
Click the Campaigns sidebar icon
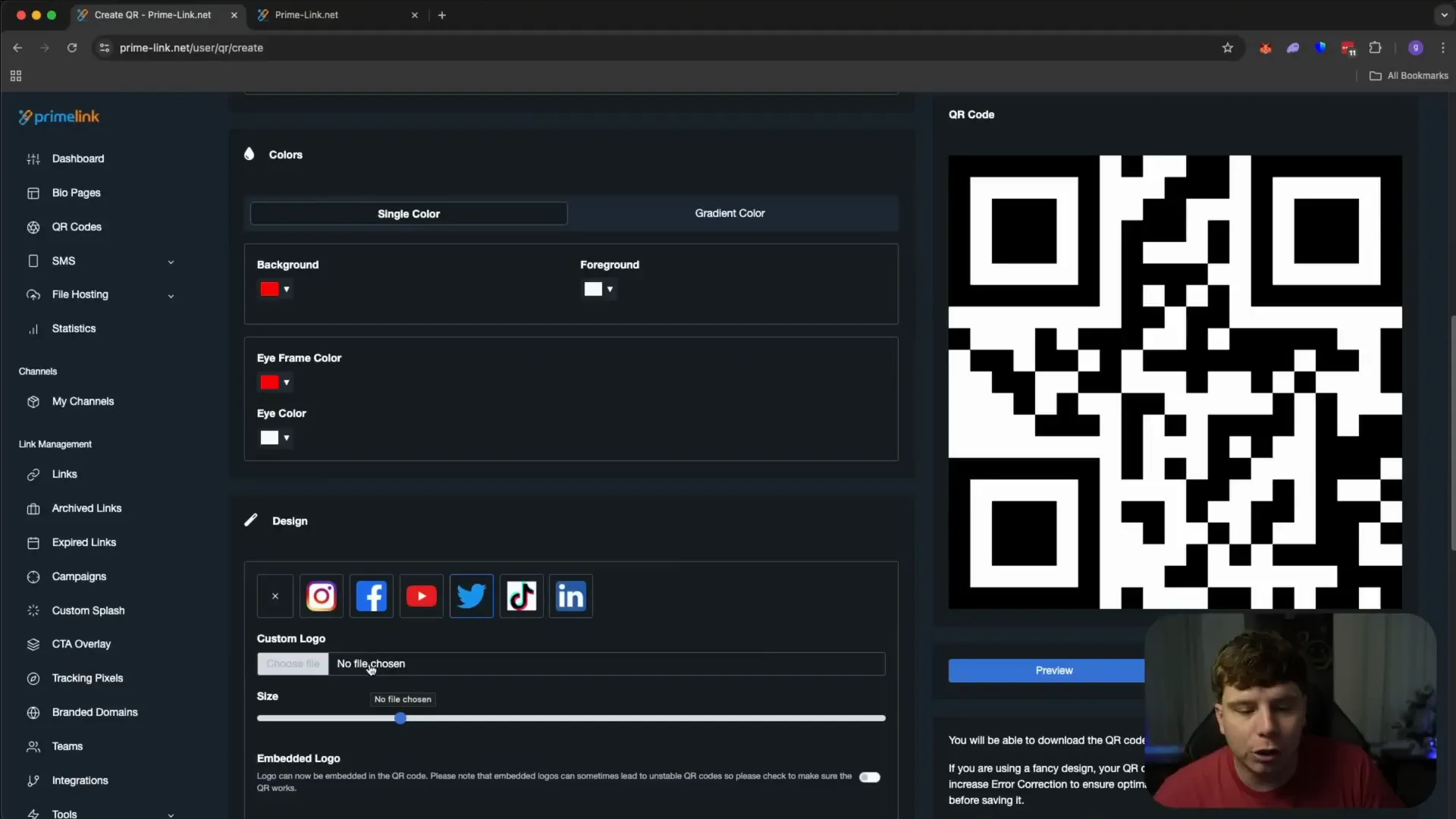click(x=33, y=576)
